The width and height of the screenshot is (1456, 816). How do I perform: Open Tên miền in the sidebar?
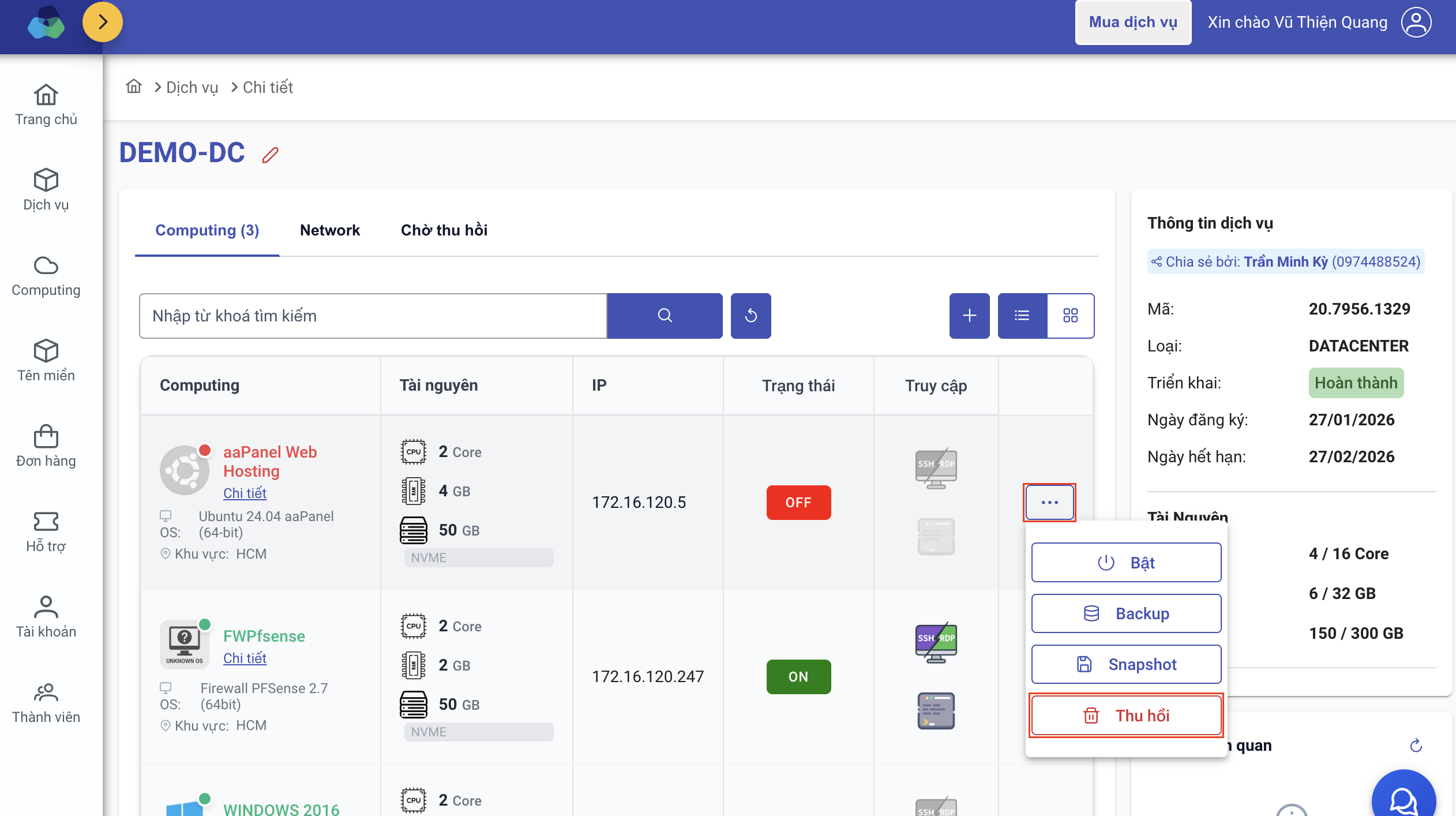(x=46, y=360)
